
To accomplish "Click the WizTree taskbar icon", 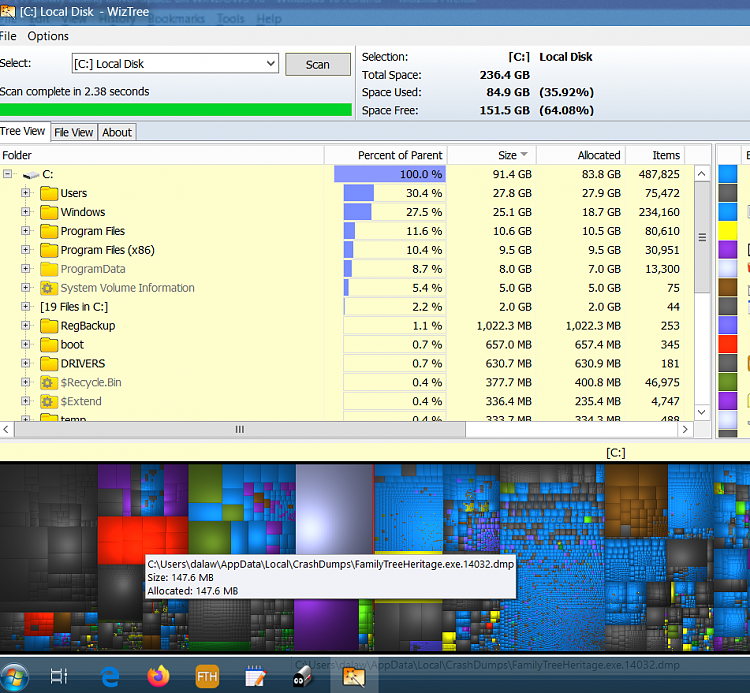I will (x=353, y=676).
